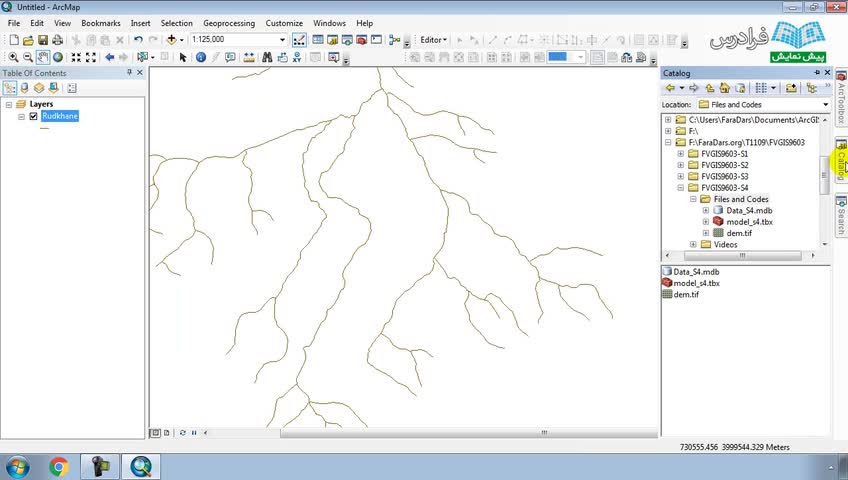Open the Geoprocessing menu
The width and height of the screenshot is (848, 480).
coord(229,23)
